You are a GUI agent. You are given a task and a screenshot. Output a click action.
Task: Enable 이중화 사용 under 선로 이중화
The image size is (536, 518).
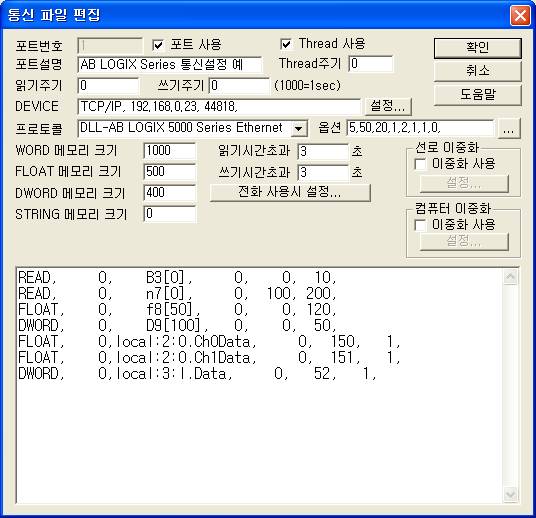[x=420, y=164]
